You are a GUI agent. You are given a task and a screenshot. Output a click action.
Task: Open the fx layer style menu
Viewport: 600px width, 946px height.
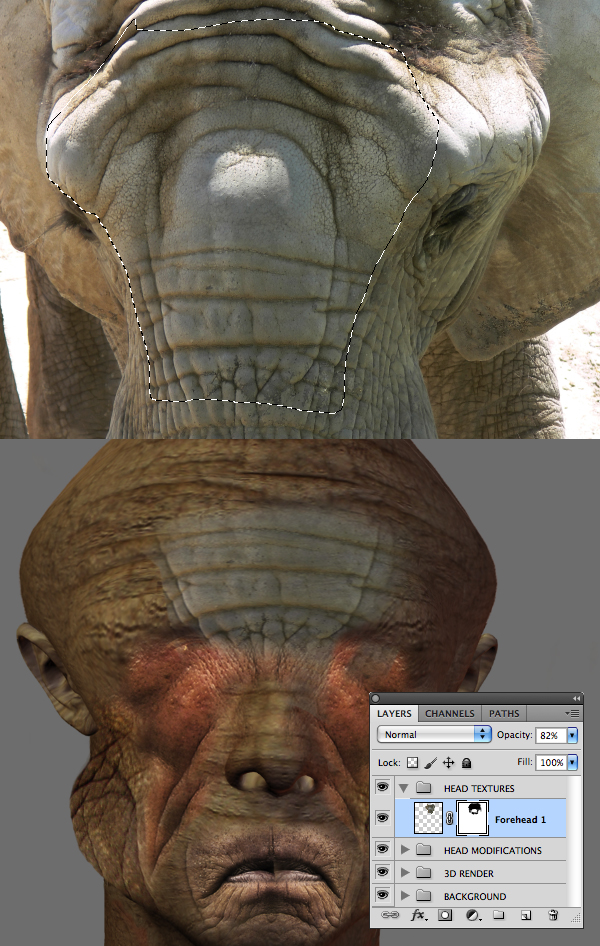pyautogui.click(x=418, y=915)
